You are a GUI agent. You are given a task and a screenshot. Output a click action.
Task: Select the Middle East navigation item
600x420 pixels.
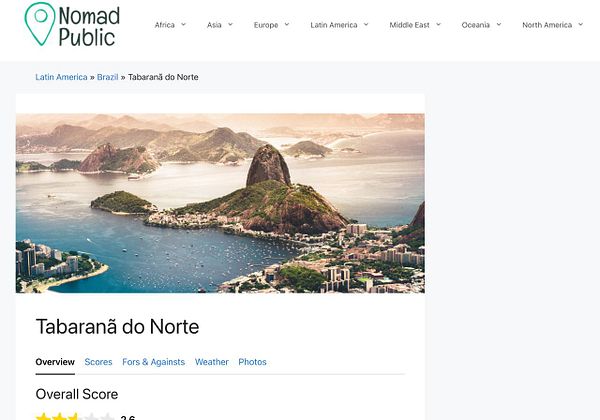point(409,25)
